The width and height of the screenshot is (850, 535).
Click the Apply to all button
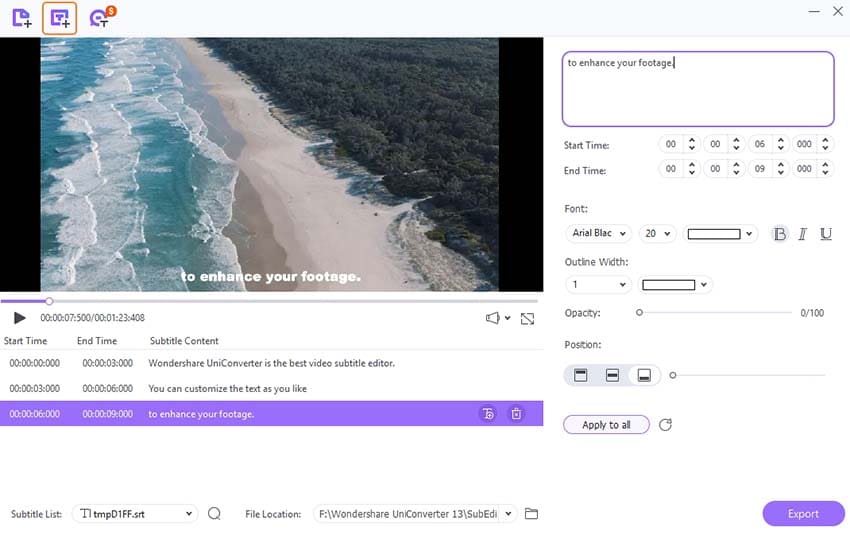tap(606, 425)
